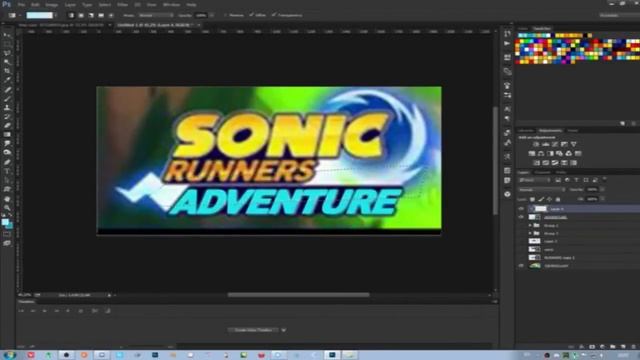Open the layer Fill arrow
This screenshot has width=640, height=360.
tap(602, 199)
